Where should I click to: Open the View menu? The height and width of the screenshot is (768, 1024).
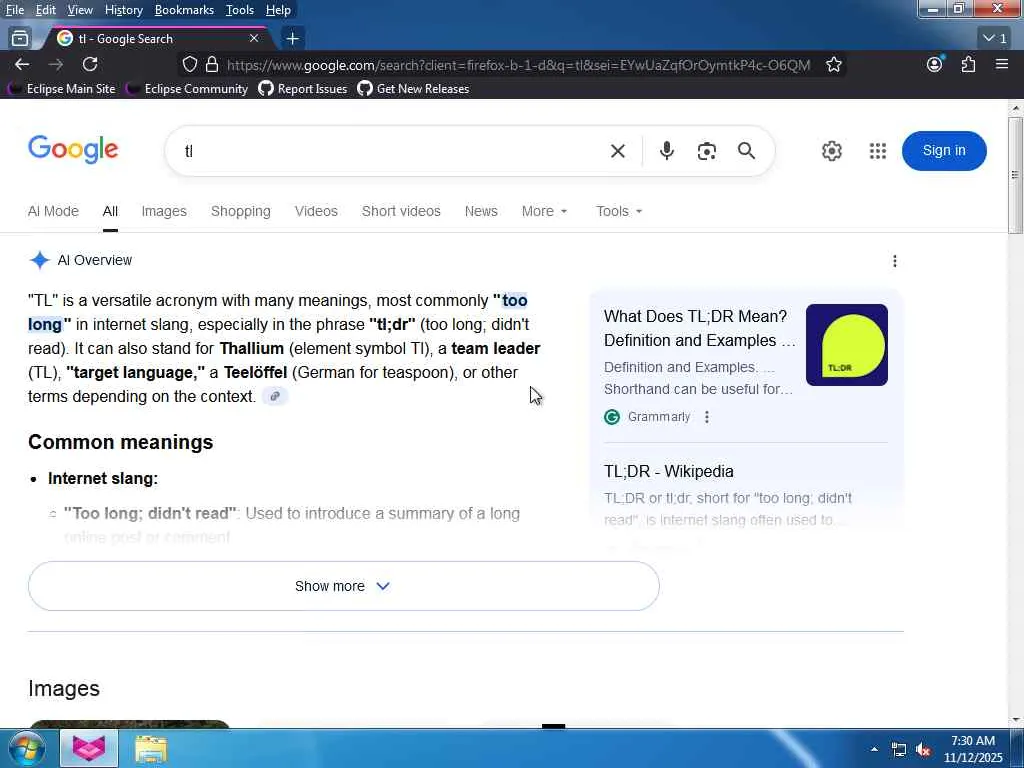pyautogui.click(x=80, y=10)
